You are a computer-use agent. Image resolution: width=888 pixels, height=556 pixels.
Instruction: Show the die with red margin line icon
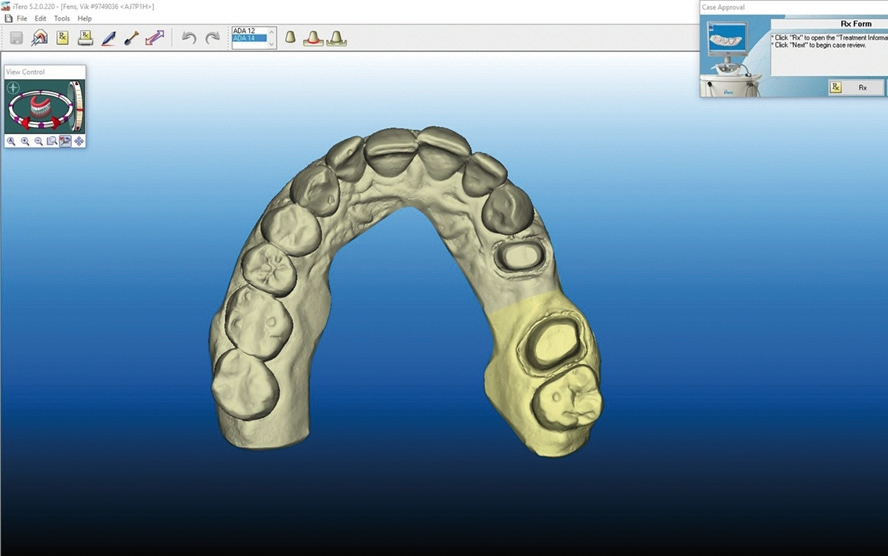click(x=313, y=39)
